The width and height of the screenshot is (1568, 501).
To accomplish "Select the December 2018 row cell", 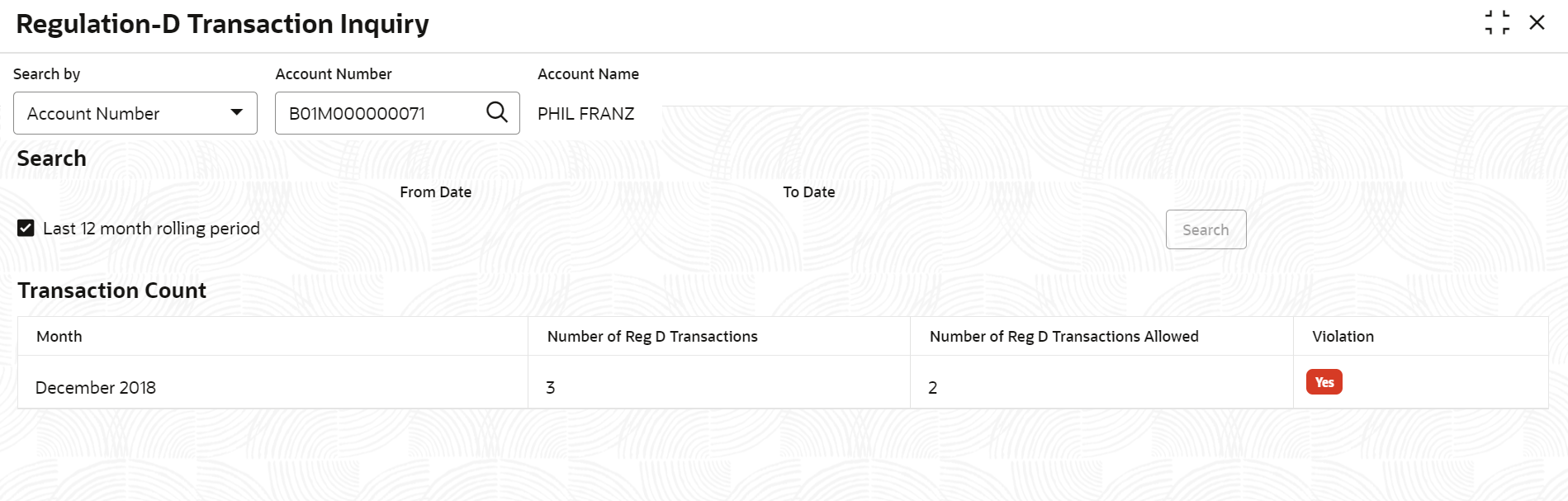I will (96, 388).
